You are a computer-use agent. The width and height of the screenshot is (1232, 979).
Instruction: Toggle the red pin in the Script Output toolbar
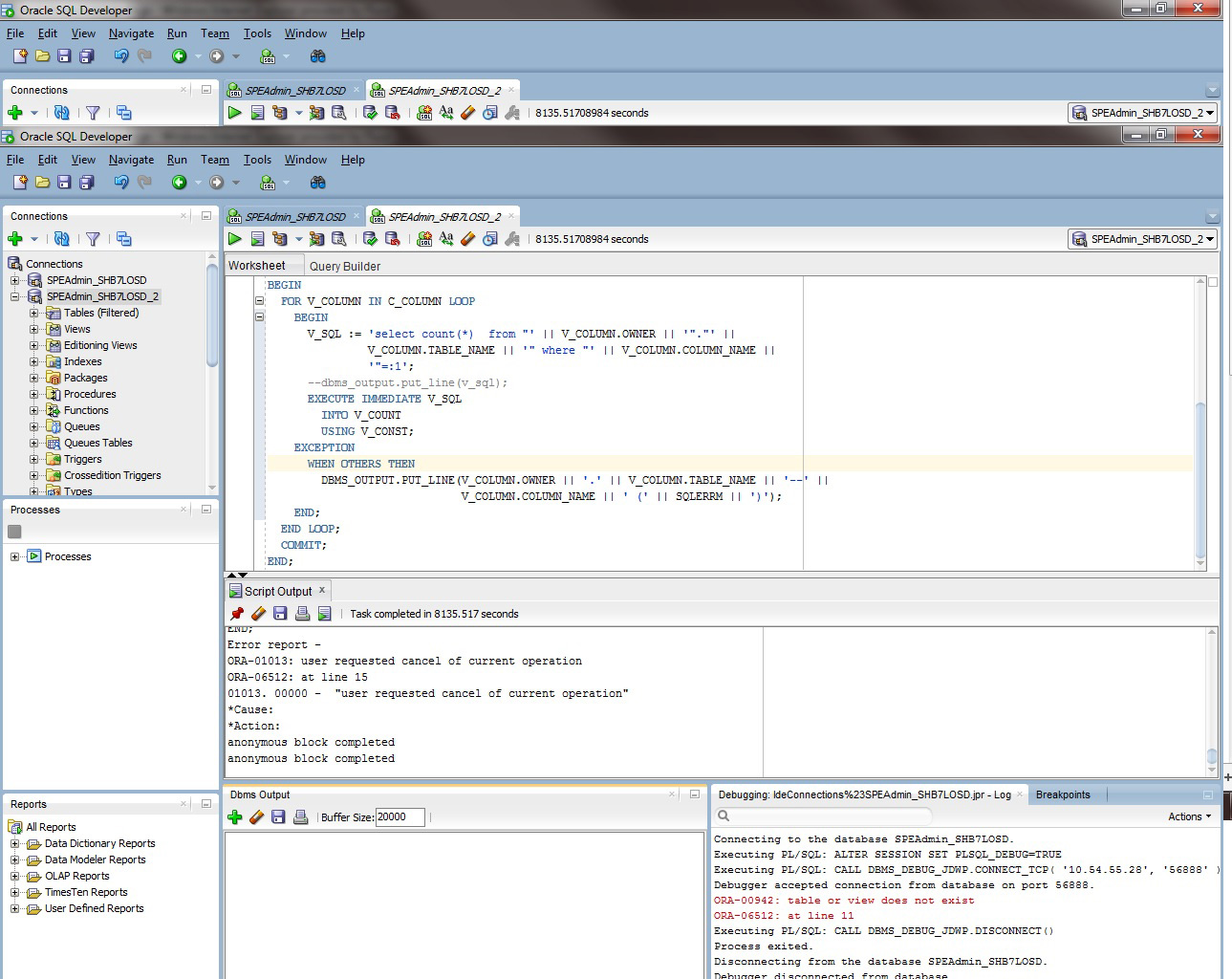click(x=237, y=613)
